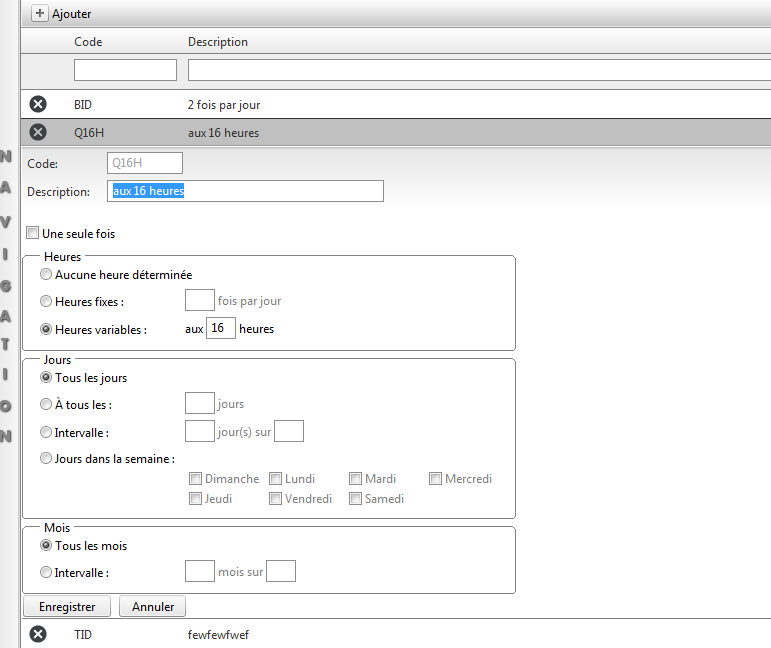
Task: Click the Enregistrer button
Action: tap(67, 607)
